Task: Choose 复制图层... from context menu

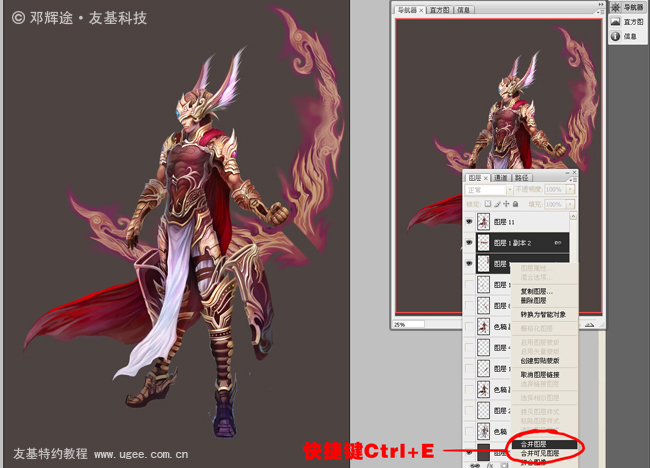Action: coord(536,291)
